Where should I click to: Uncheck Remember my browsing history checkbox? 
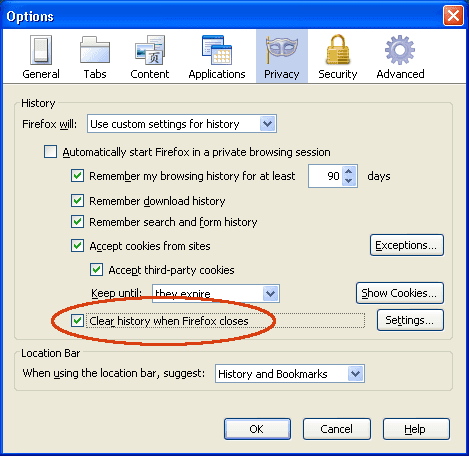pos(77,176)
